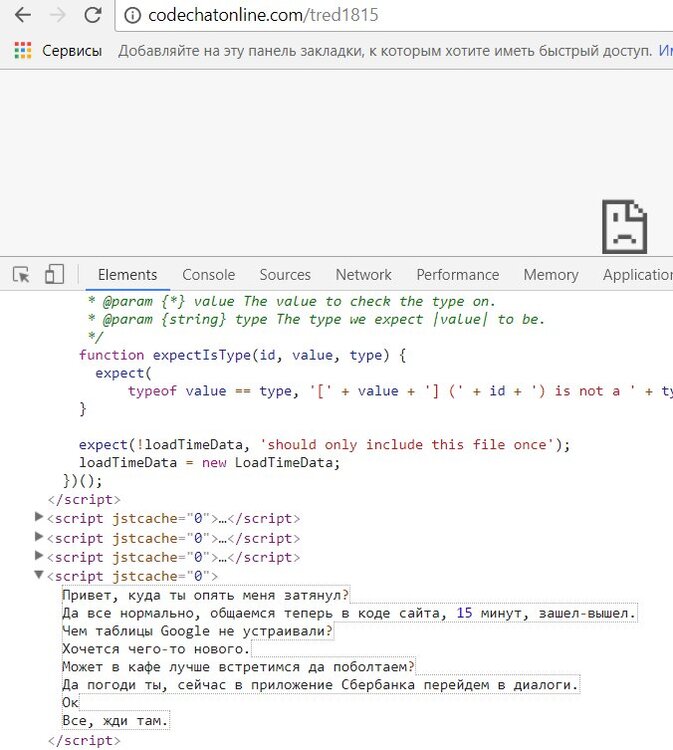The height and width of the screenshot is (750, 673).
Task: Click the sad page error icon
Action: (x=623, y=226)
